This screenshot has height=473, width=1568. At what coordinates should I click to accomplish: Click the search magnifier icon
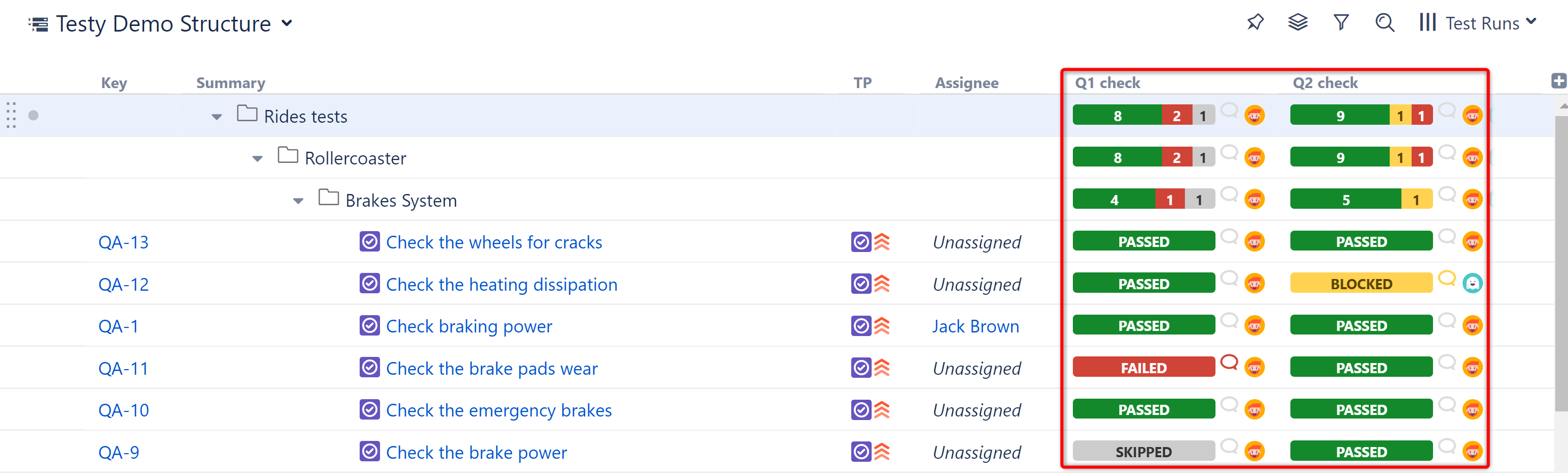pos(1384,22)
